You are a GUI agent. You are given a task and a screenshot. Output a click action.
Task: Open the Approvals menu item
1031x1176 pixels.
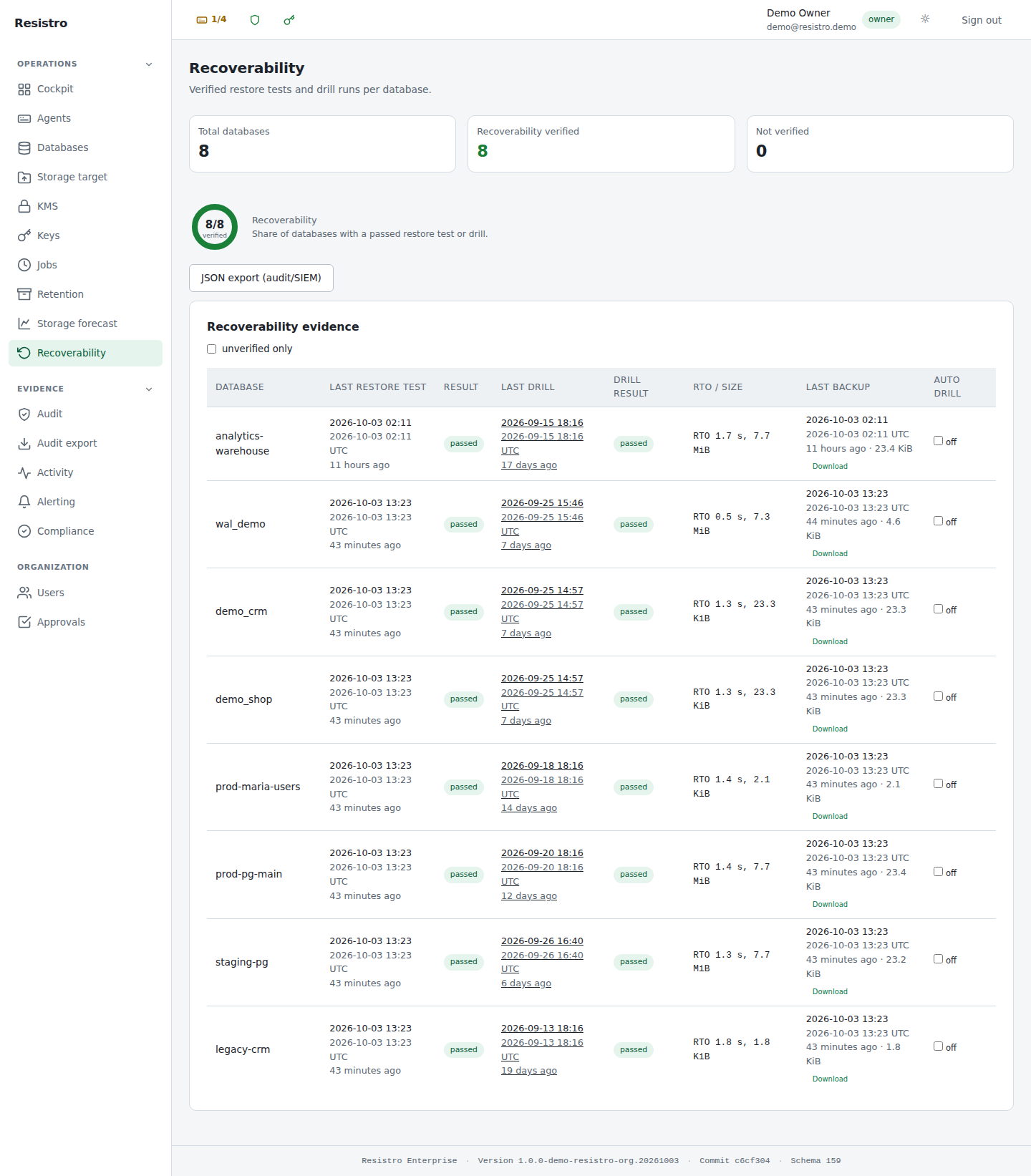[85, 623]
